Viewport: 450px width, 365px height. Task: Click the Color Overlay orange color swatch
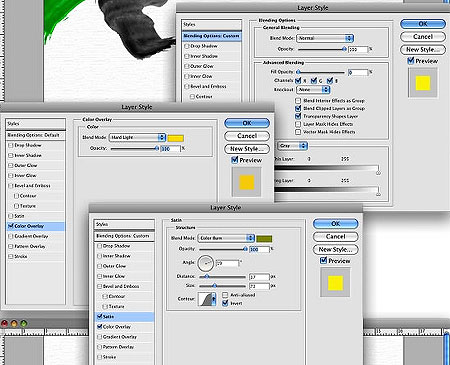tap(175, 138)
